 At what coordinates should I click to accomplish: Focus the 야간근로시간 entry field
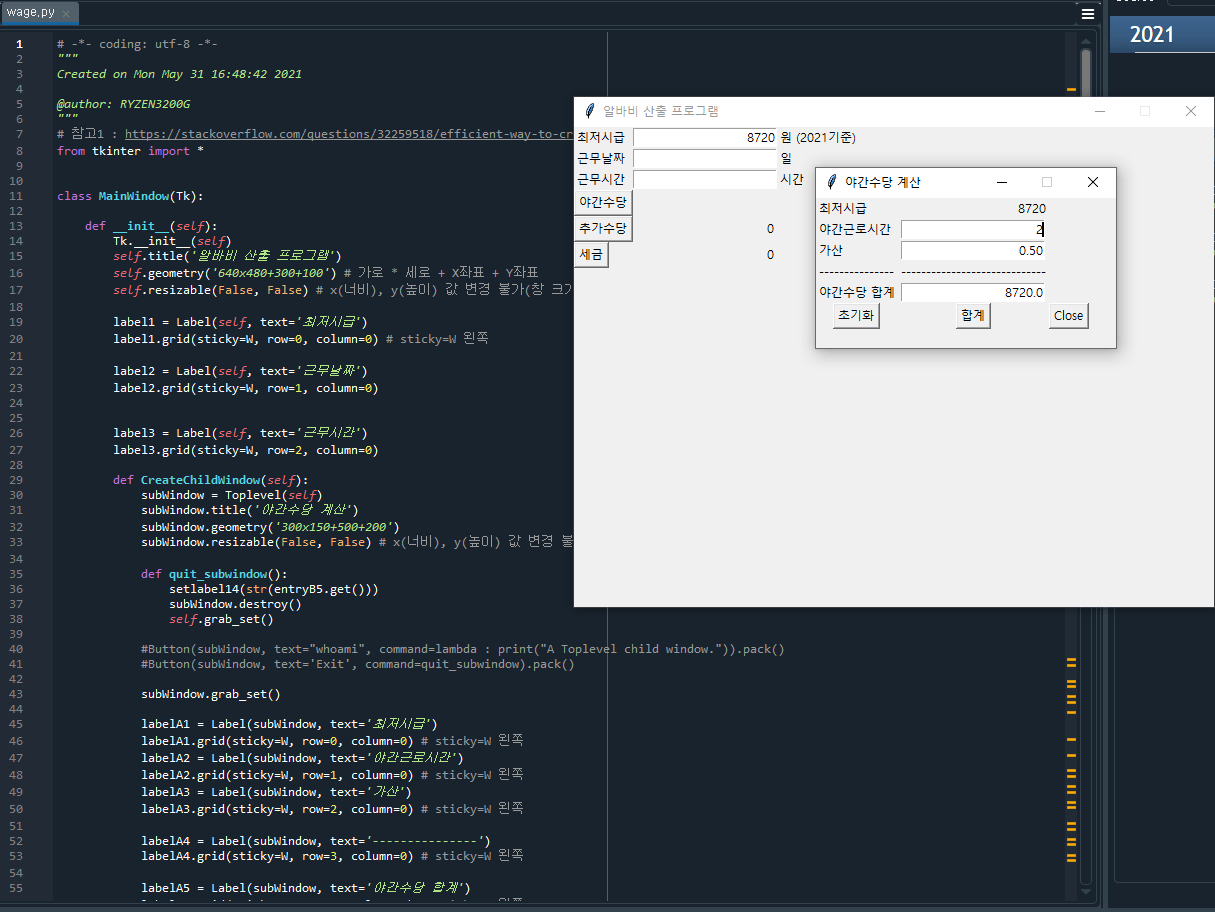[972, 230]
